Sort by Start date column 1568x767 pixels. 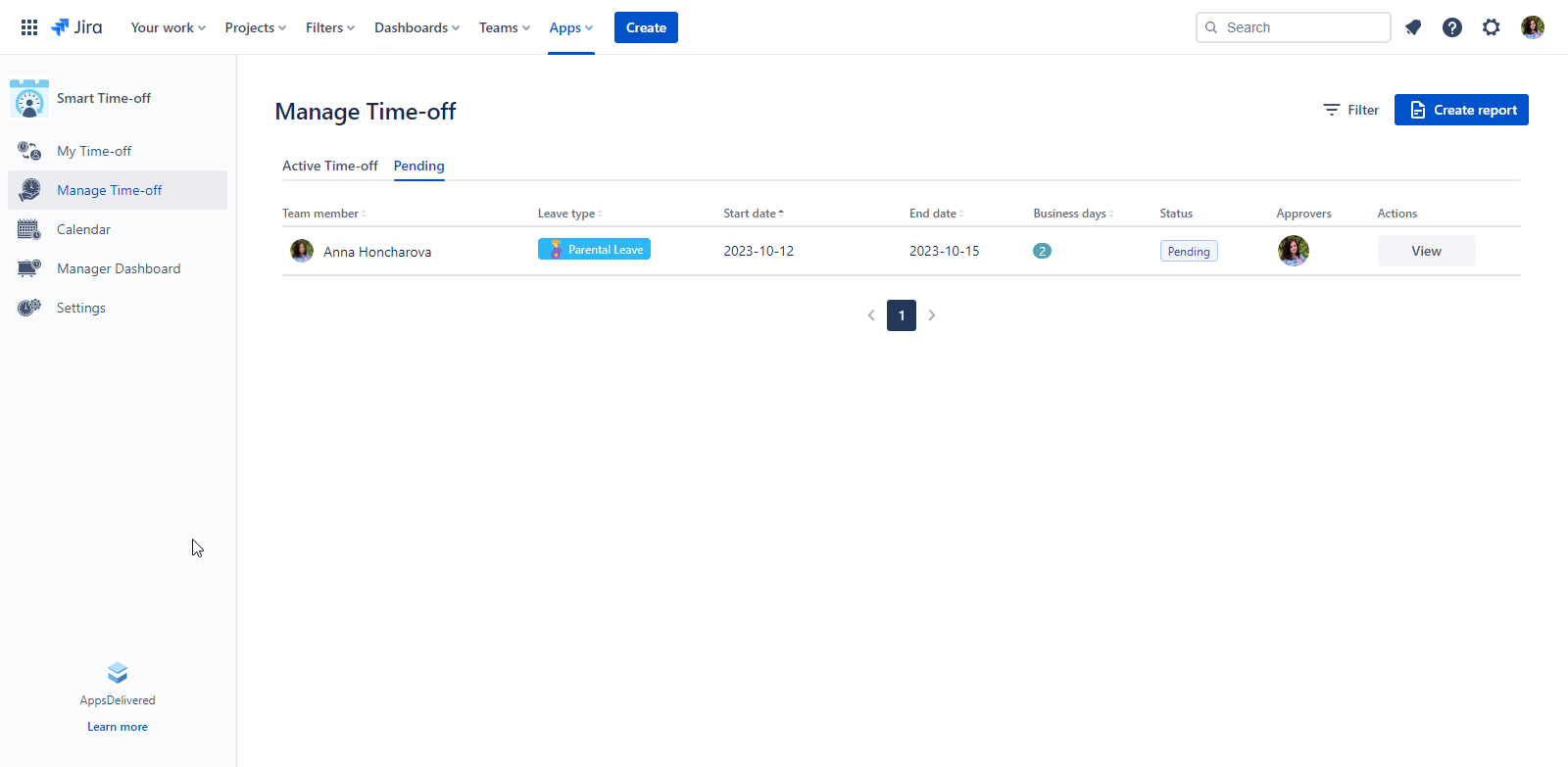tap(753, 214)
